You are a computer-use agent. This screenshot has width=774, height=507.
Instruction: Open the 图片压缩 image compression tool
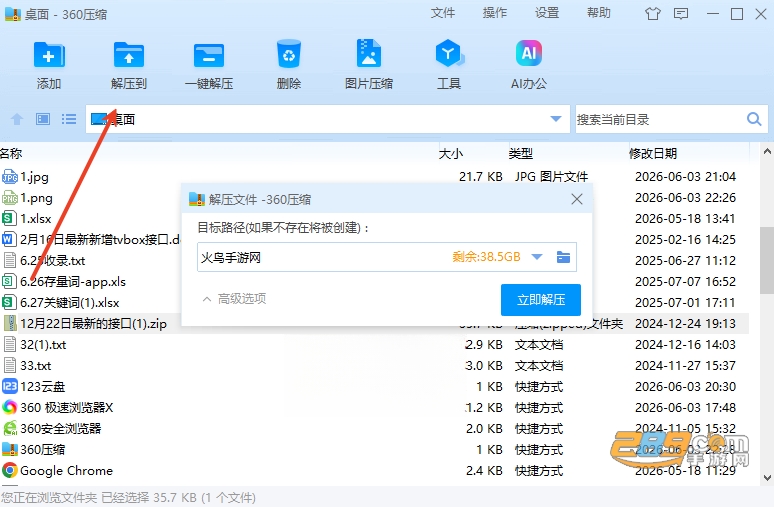click(369, 53)
